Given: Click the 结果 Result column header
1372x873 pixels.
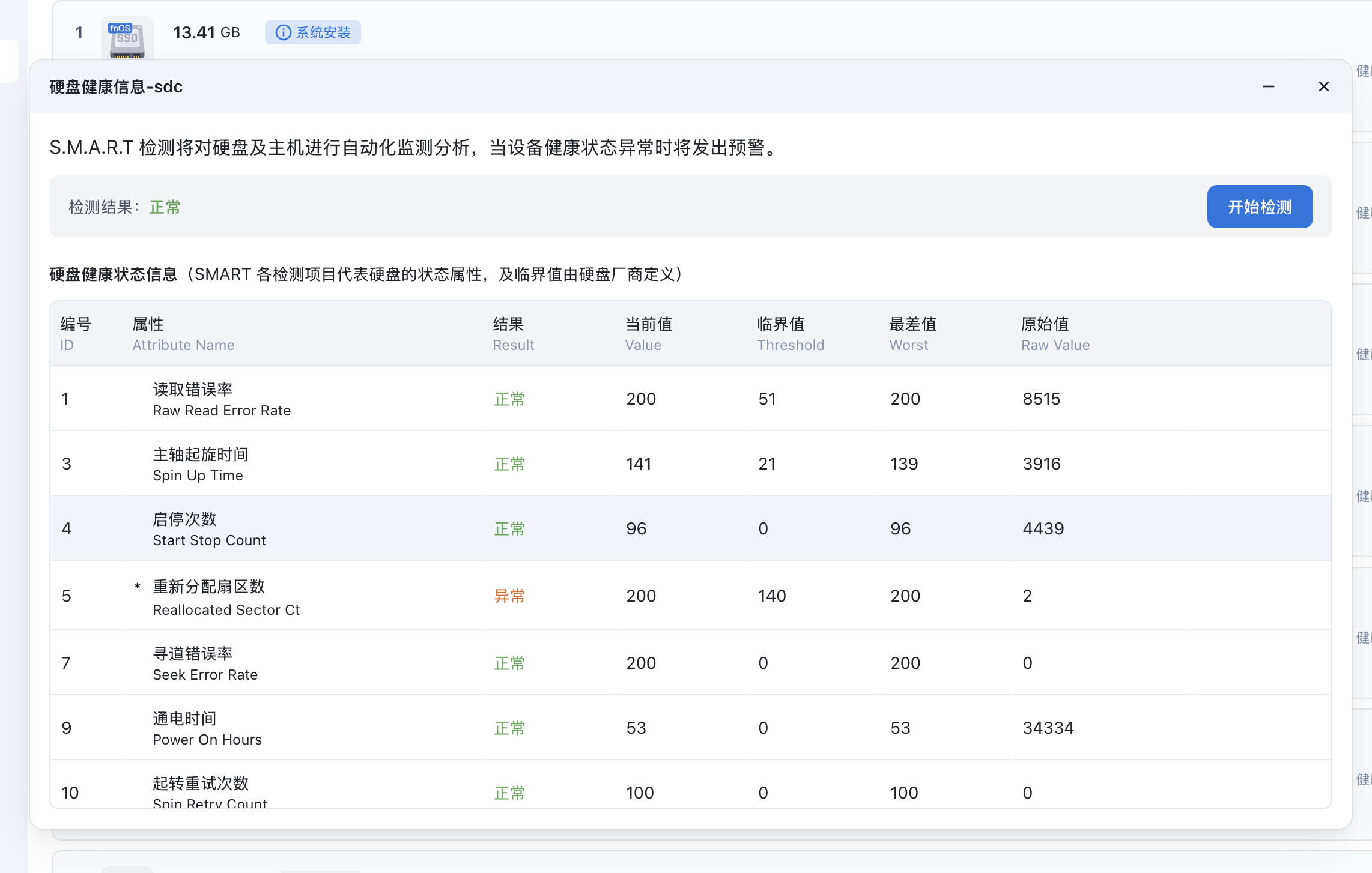Looking at the screenshot, I should 514,334.
